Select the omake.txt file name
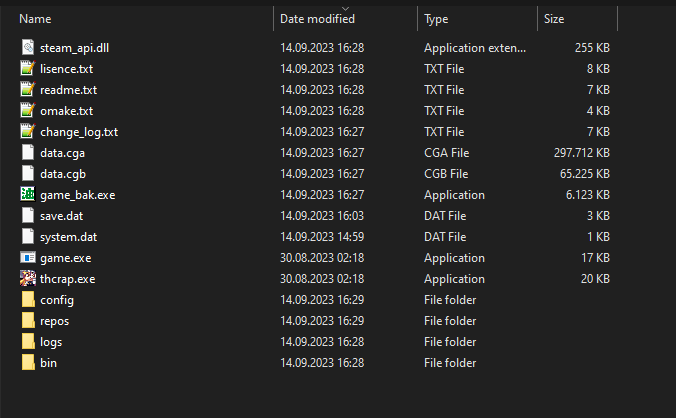 [66, 111]
